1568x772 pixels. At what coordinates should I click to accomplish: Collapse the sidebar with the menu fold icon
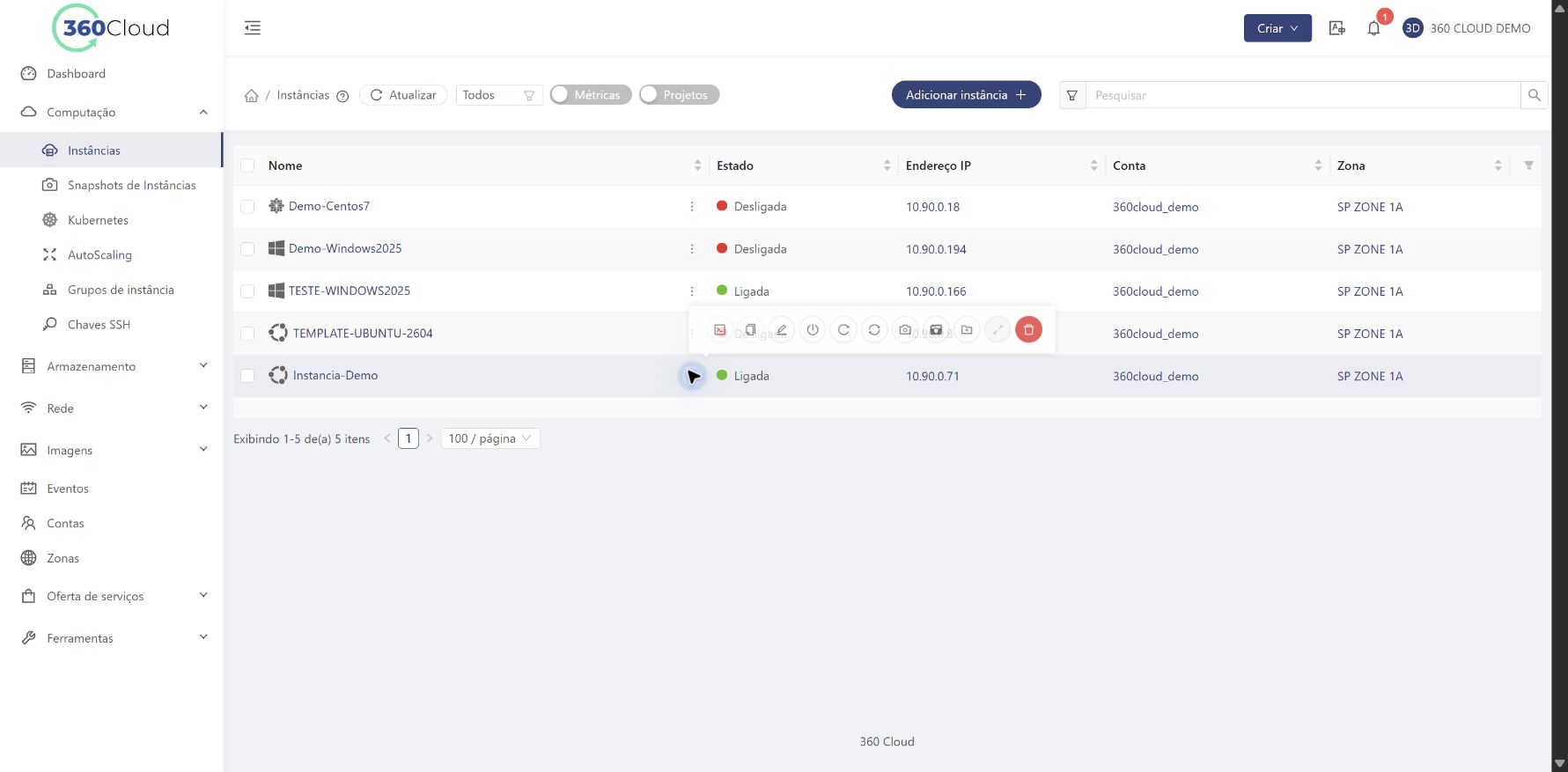click(x=253, y=28)
